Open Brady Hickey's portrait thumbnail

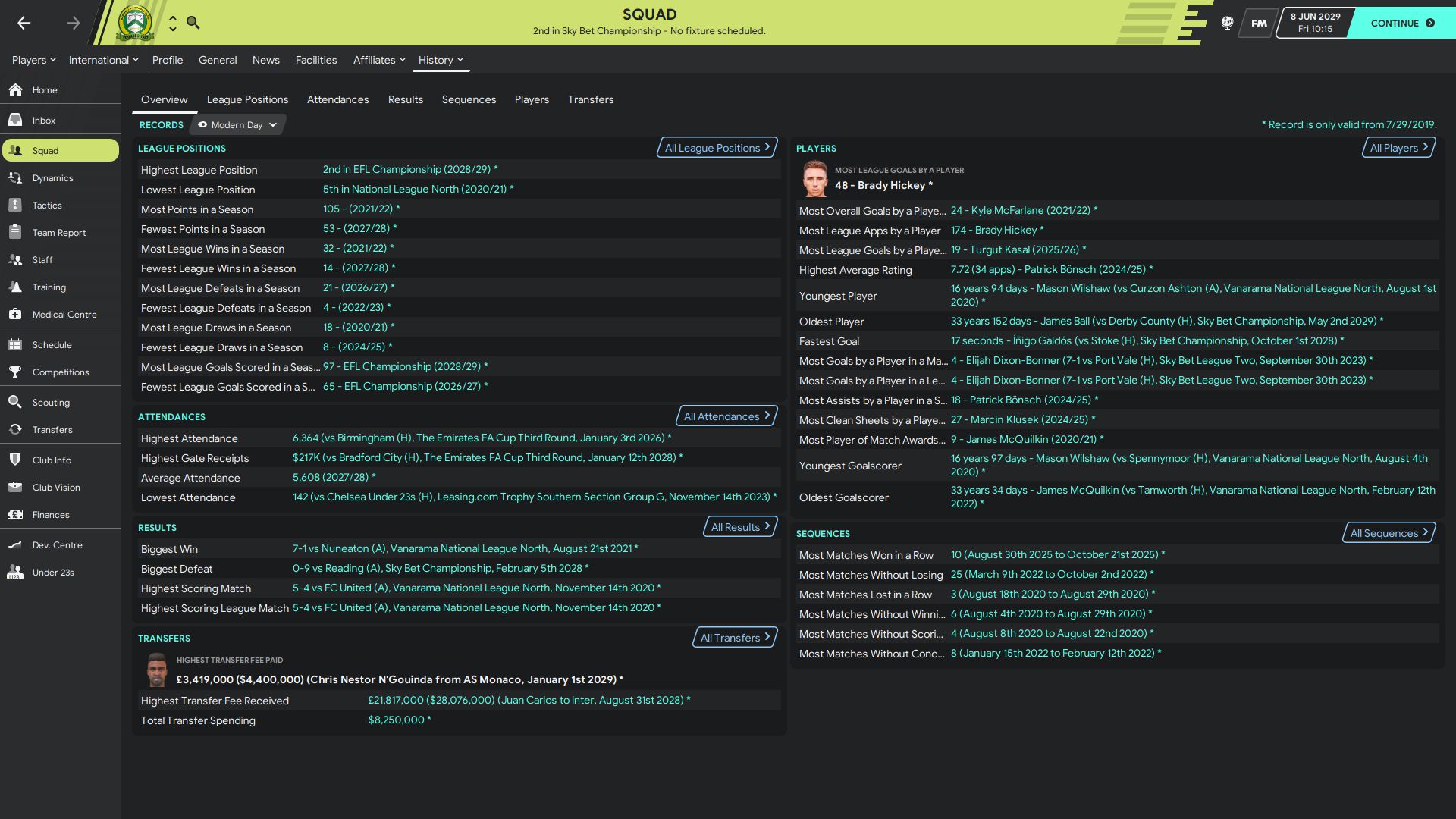click(815, 179)
